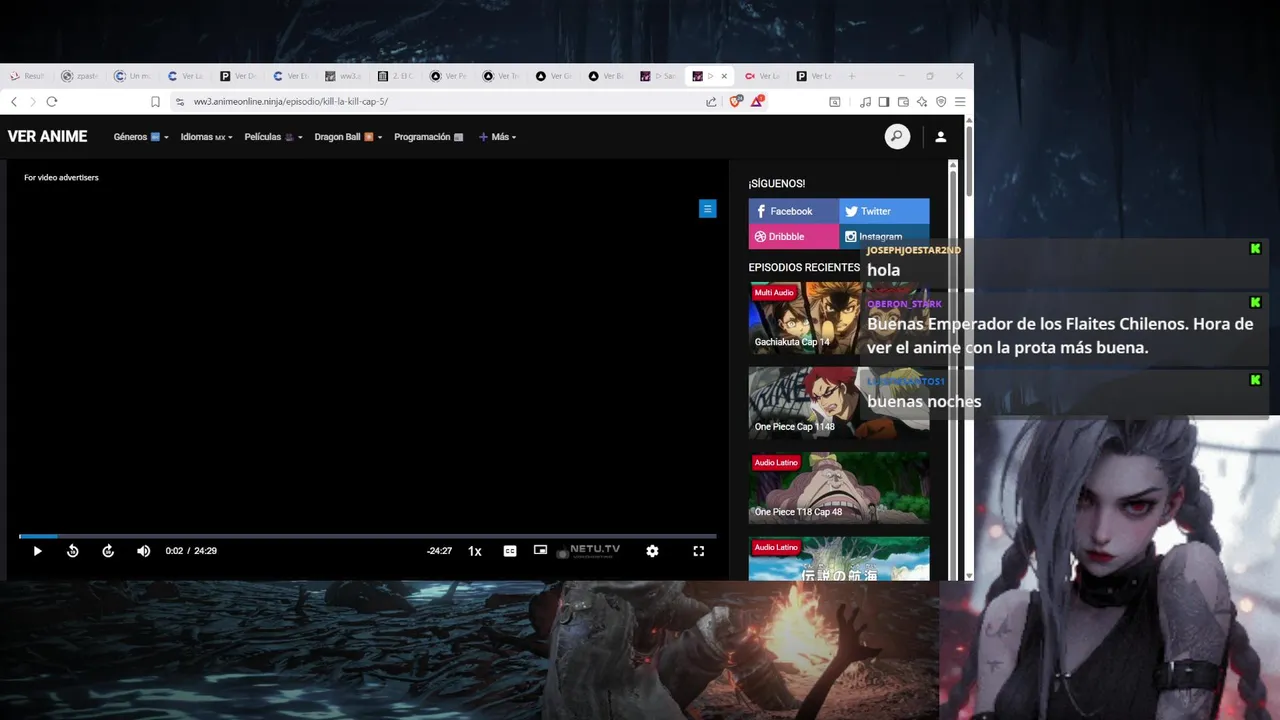
Task: Toggle the browser sidebar panel
Action: click(x=884, y=101)
